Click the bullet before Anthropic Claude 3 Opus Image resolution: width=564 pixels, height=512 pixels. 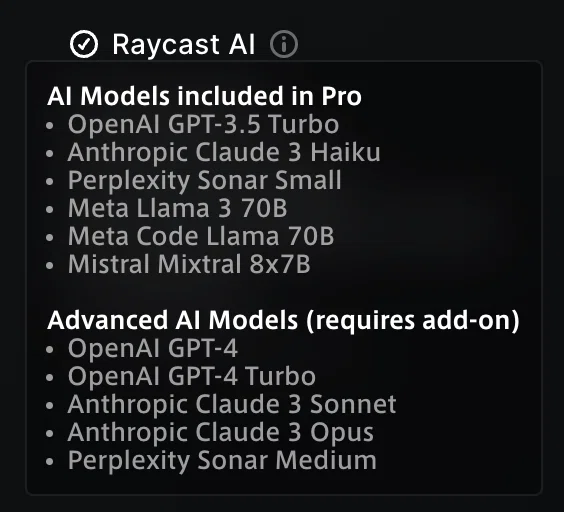click(50, 433)
